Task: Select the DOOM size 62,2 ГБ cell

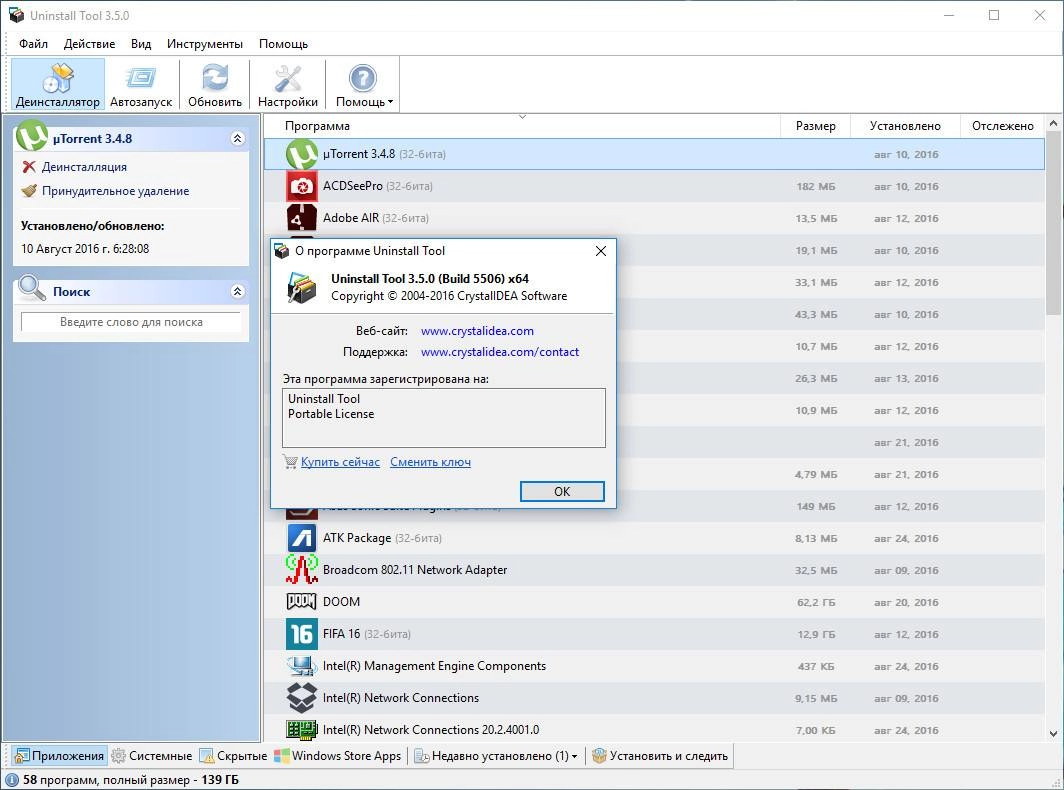Action: click(x=816, y=602)
